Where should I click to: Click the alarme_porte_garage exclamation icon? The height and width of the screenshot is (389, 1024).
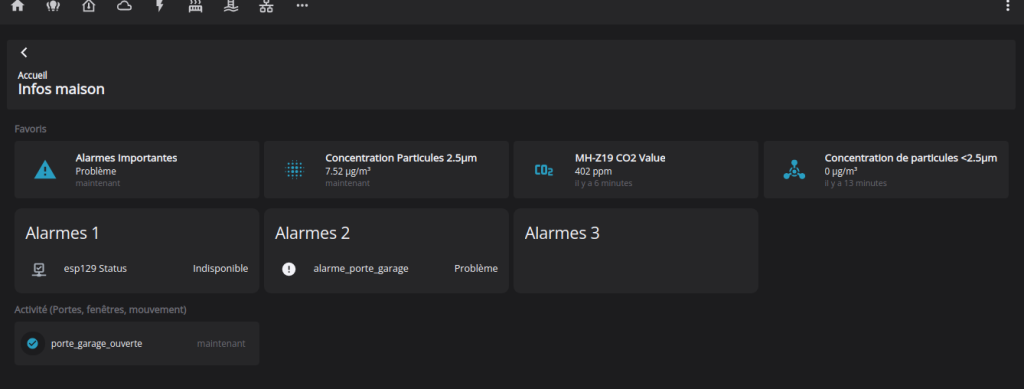(x=289, y=269)
